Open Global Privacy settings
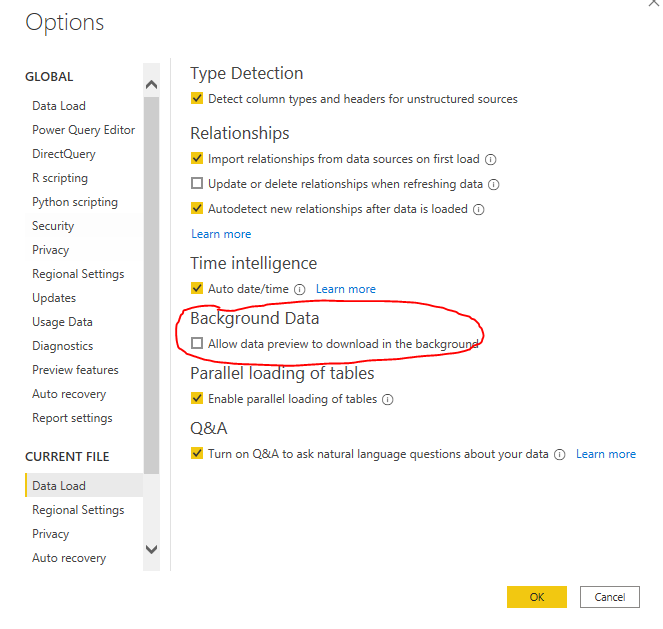Viewport: 663px width, 629px height. [x=50, y=250]
